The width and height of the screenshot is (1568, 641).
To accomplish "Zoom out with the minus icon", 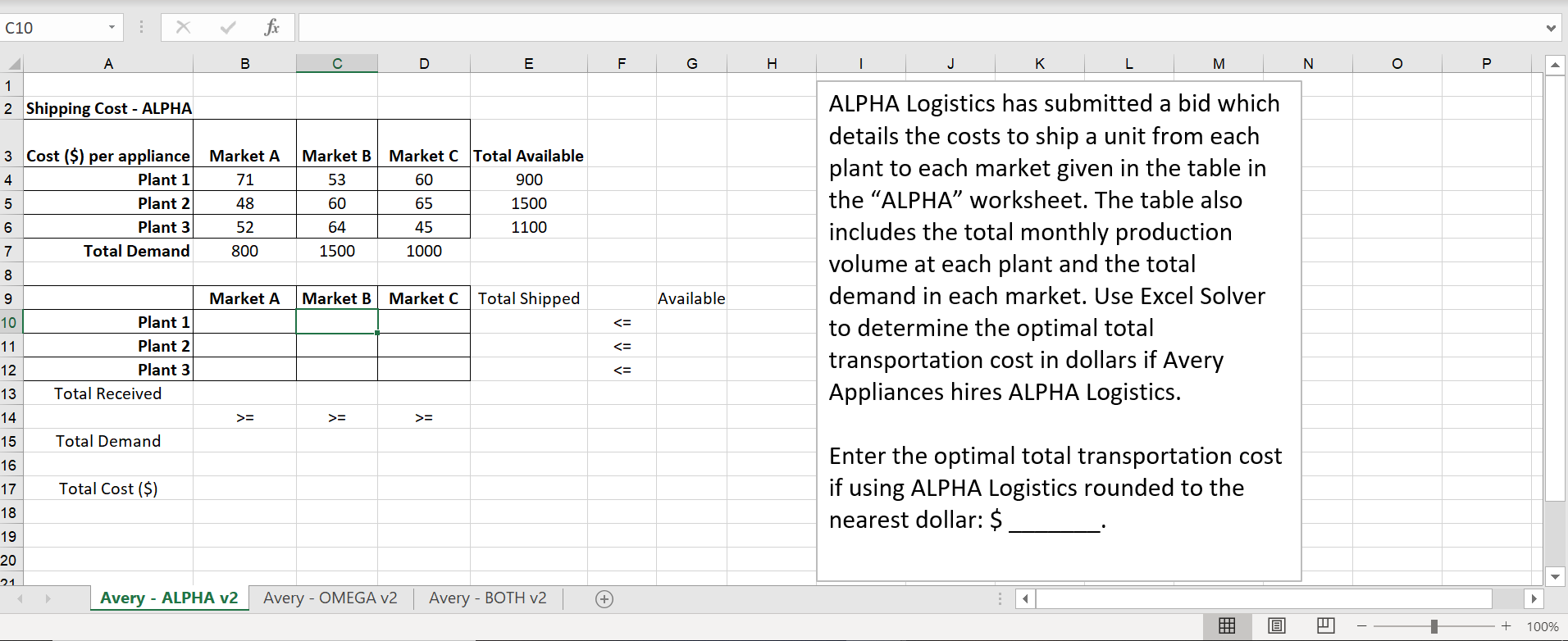I will point(1362,626).
